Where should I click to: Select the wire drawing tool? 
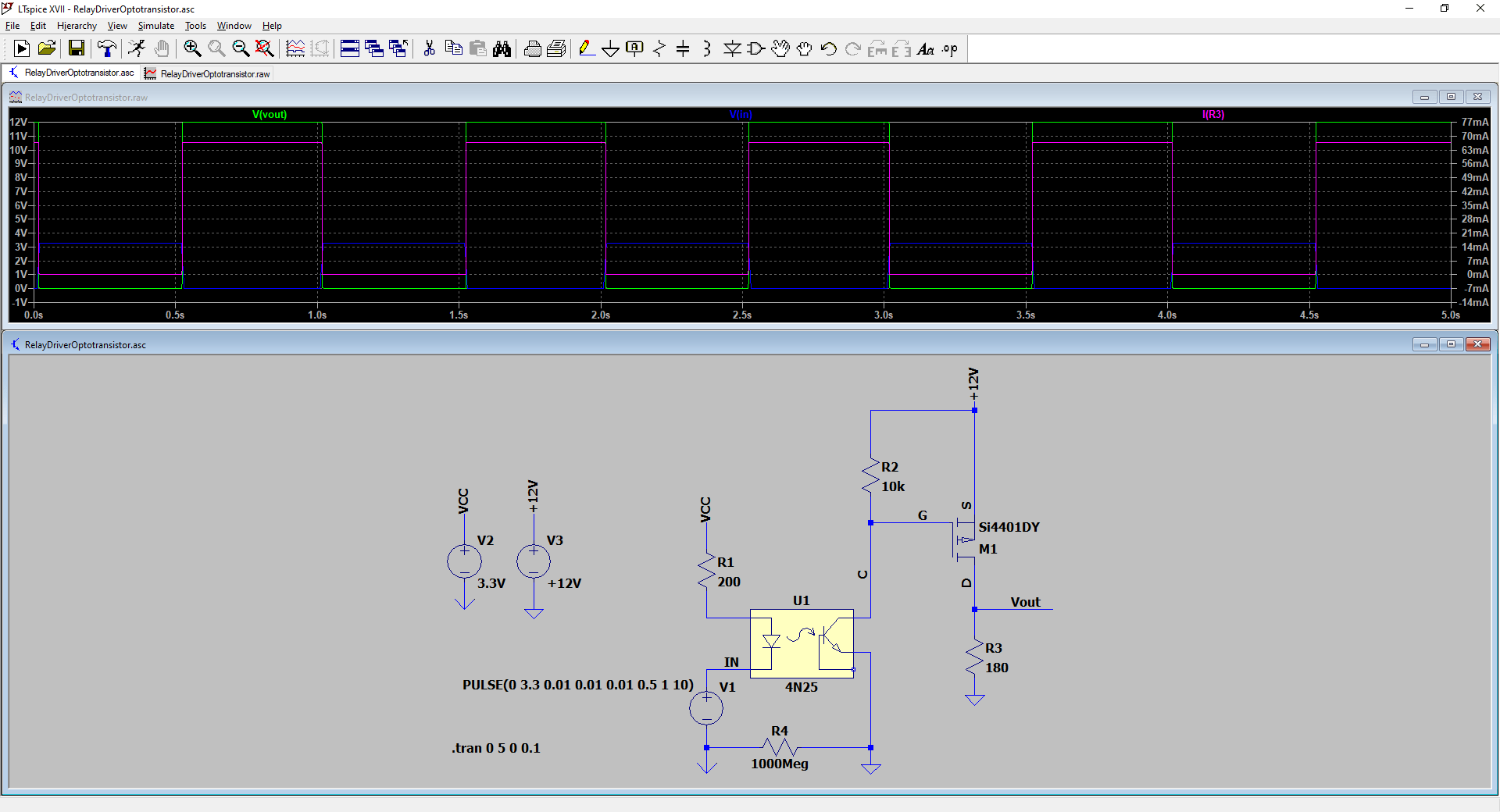587,48
